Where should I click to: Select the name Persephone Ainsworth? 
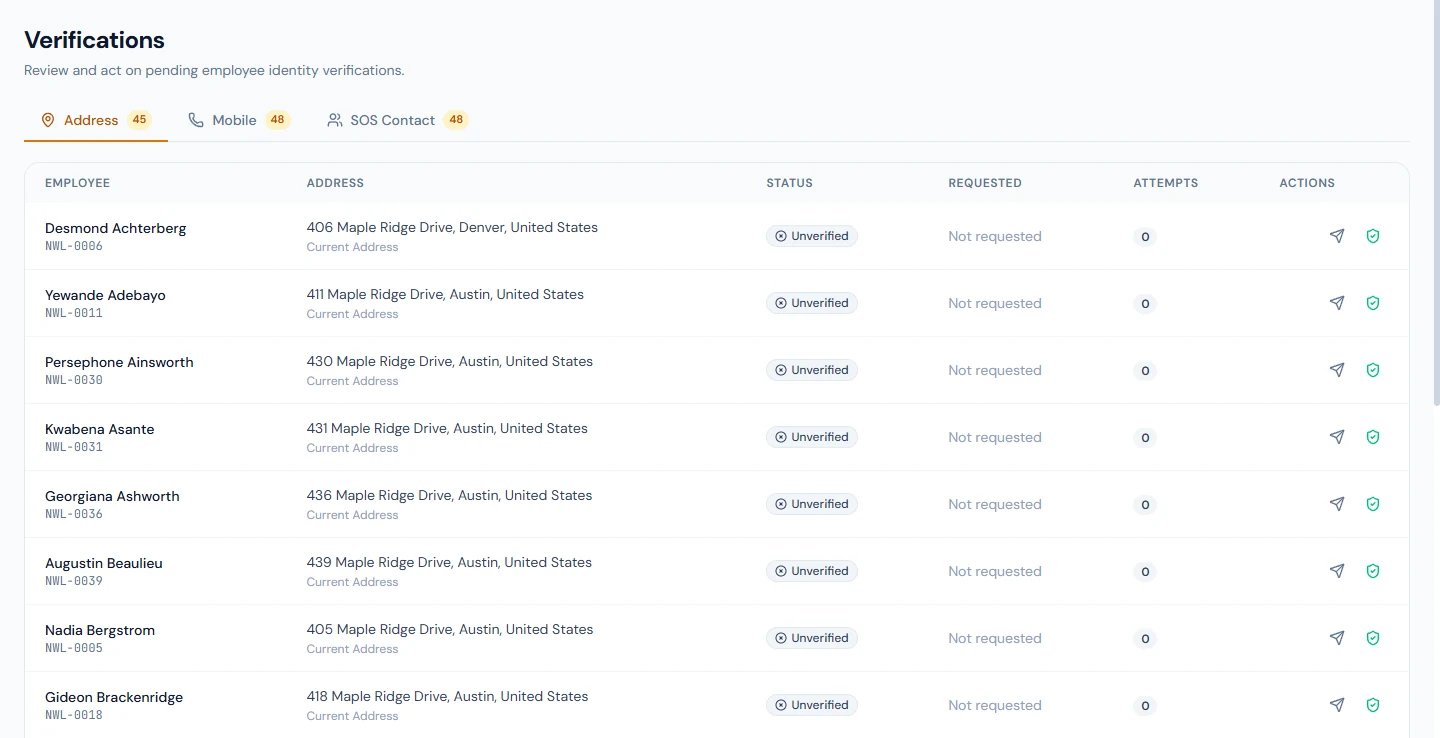(x=119, y=362)
